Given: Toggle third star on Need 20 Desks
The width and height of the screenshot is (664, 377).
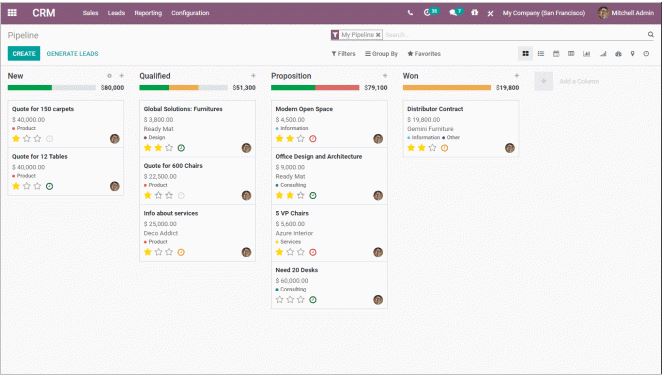Looking at the screenshot, I should click(301, 299).
